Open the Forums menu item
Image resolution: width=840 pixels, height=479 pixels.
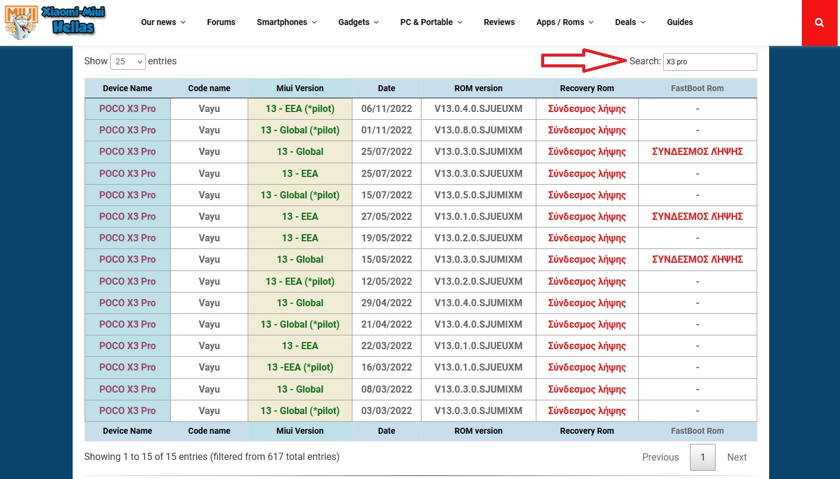click(x=221, y=22)
